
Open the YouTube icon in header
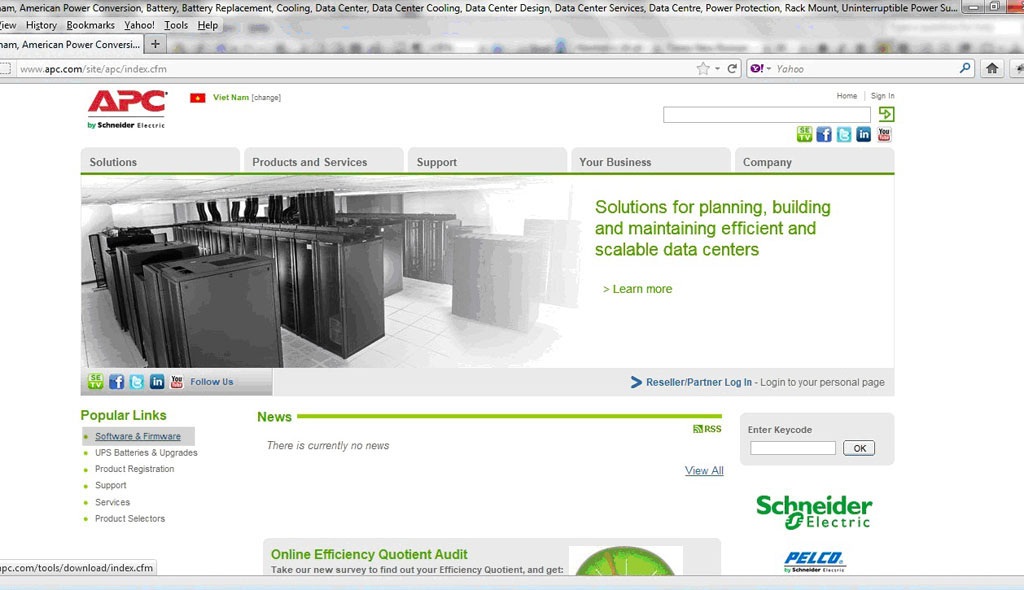(x=884, y=135)
